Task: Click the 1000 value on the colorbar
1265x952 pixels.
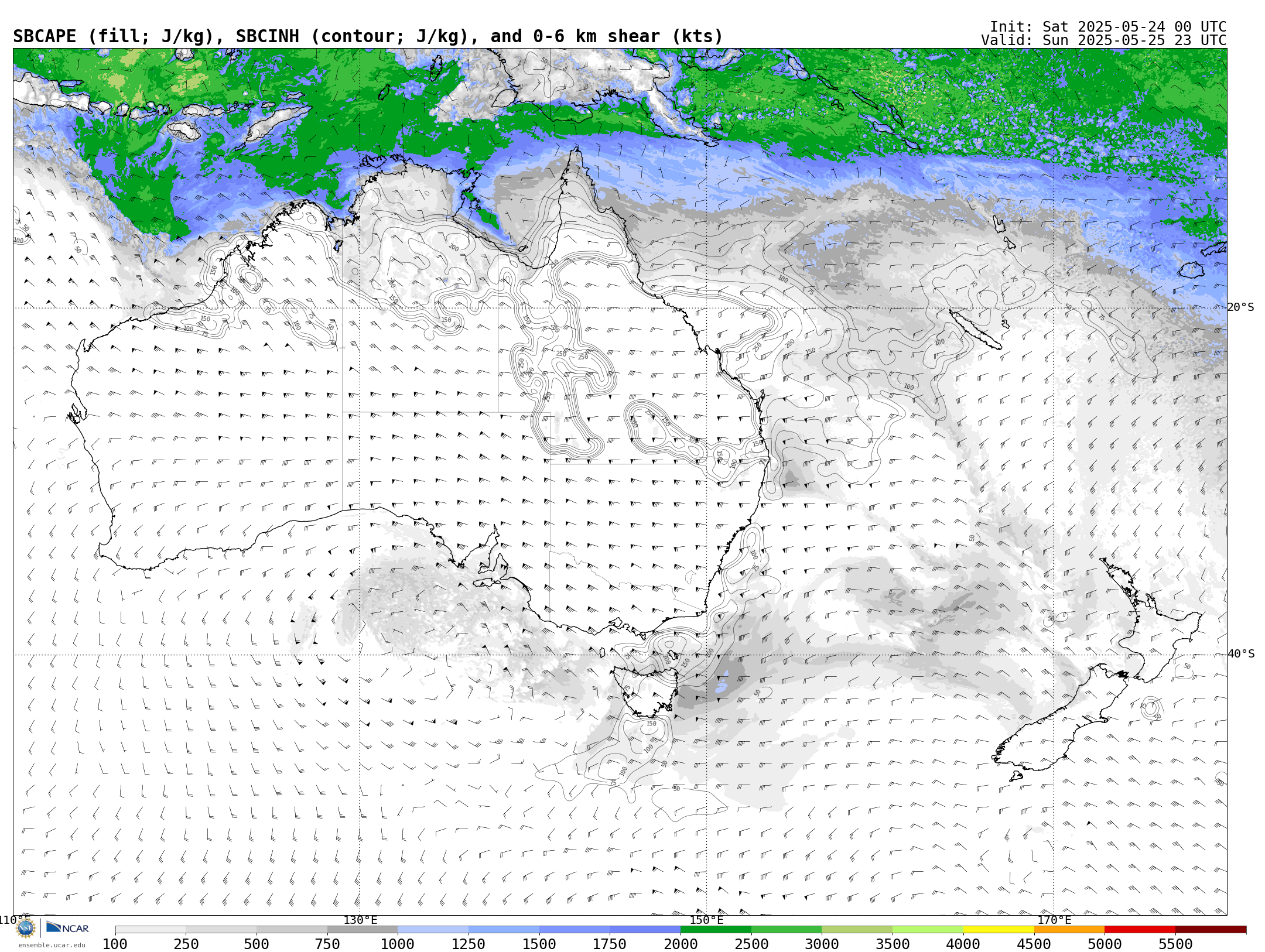Action: [398, 944]
